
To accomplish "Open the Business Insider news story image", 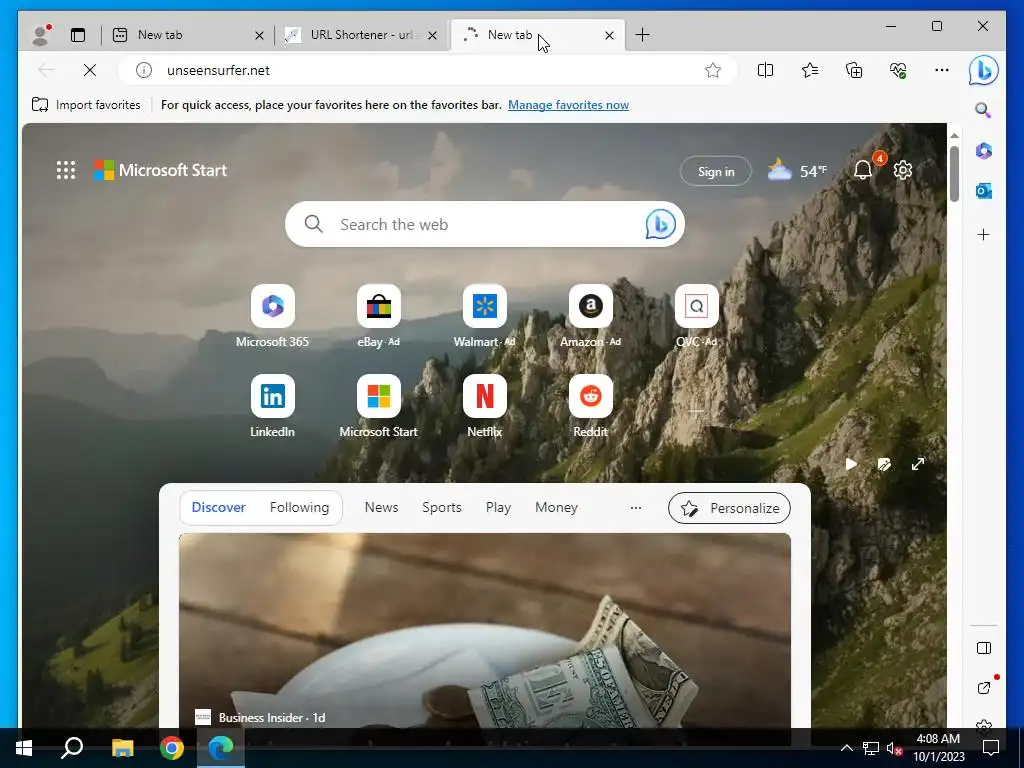I will click(x=485, y=630).
